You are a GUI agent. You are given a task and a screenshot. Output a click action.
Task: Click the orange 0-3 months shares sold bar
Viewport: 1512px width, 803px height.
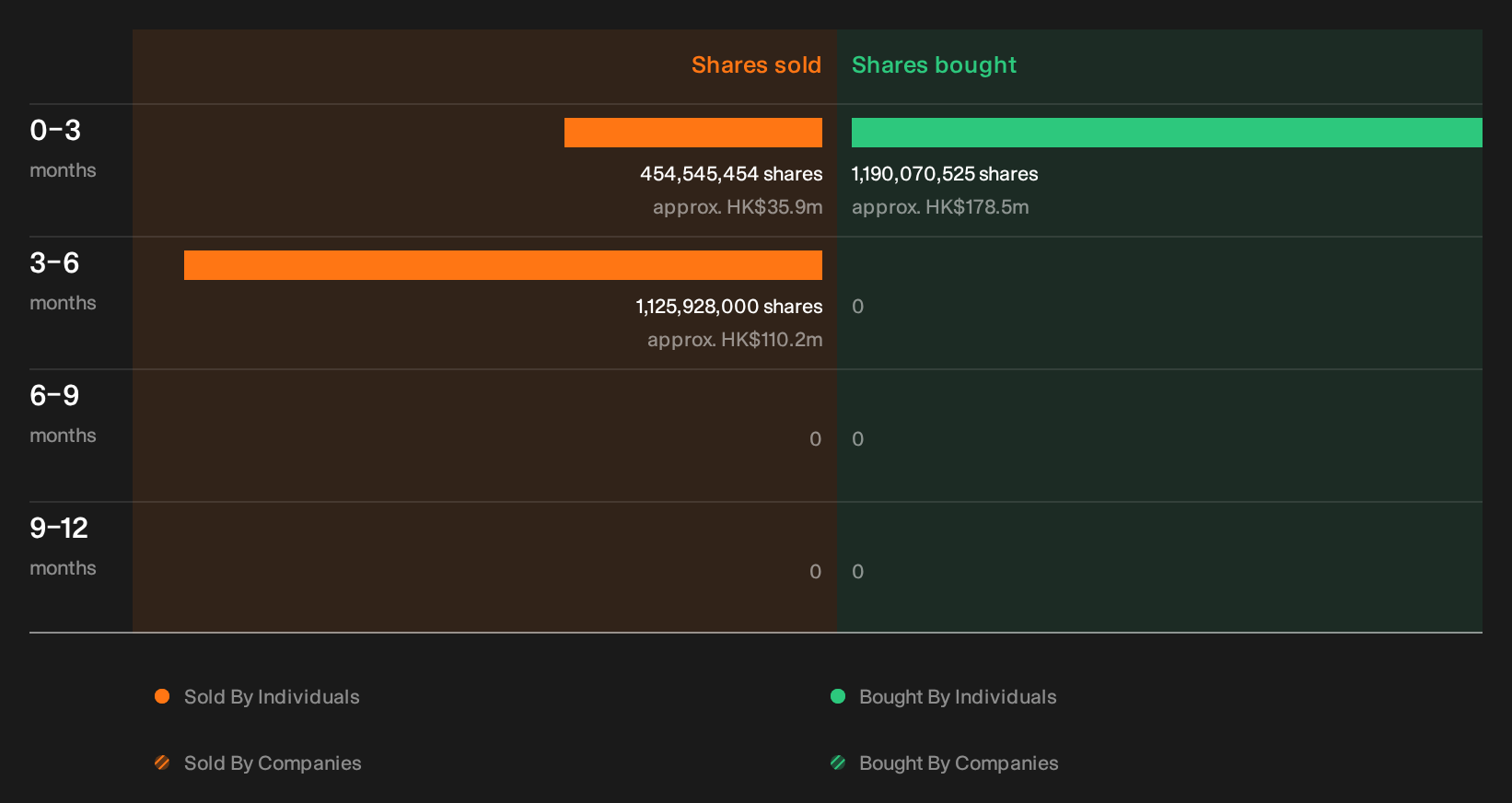point(693,133)
